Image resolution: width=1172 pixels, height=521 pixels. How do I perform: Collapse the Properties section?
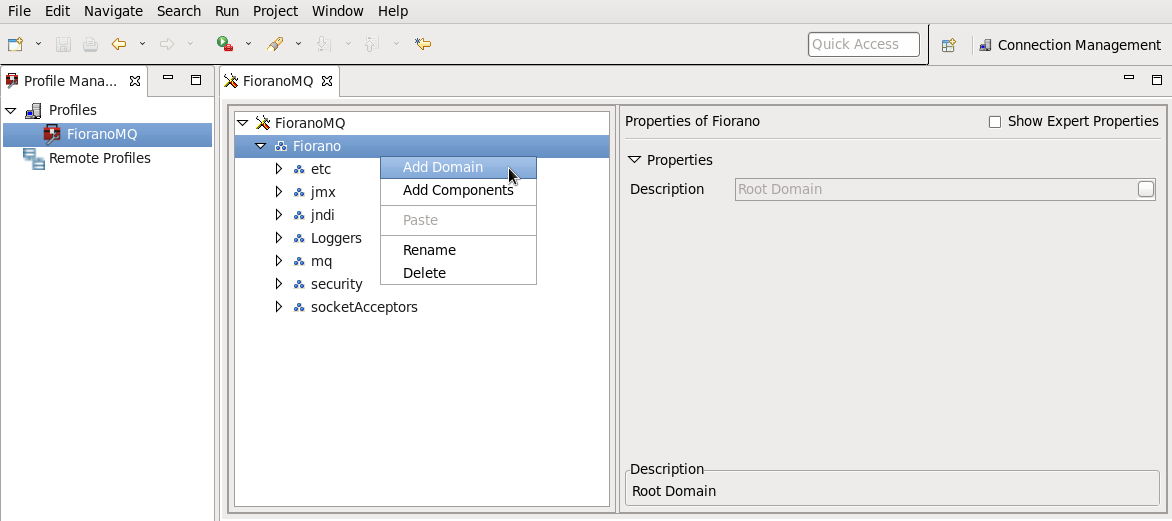click(635, 160)
